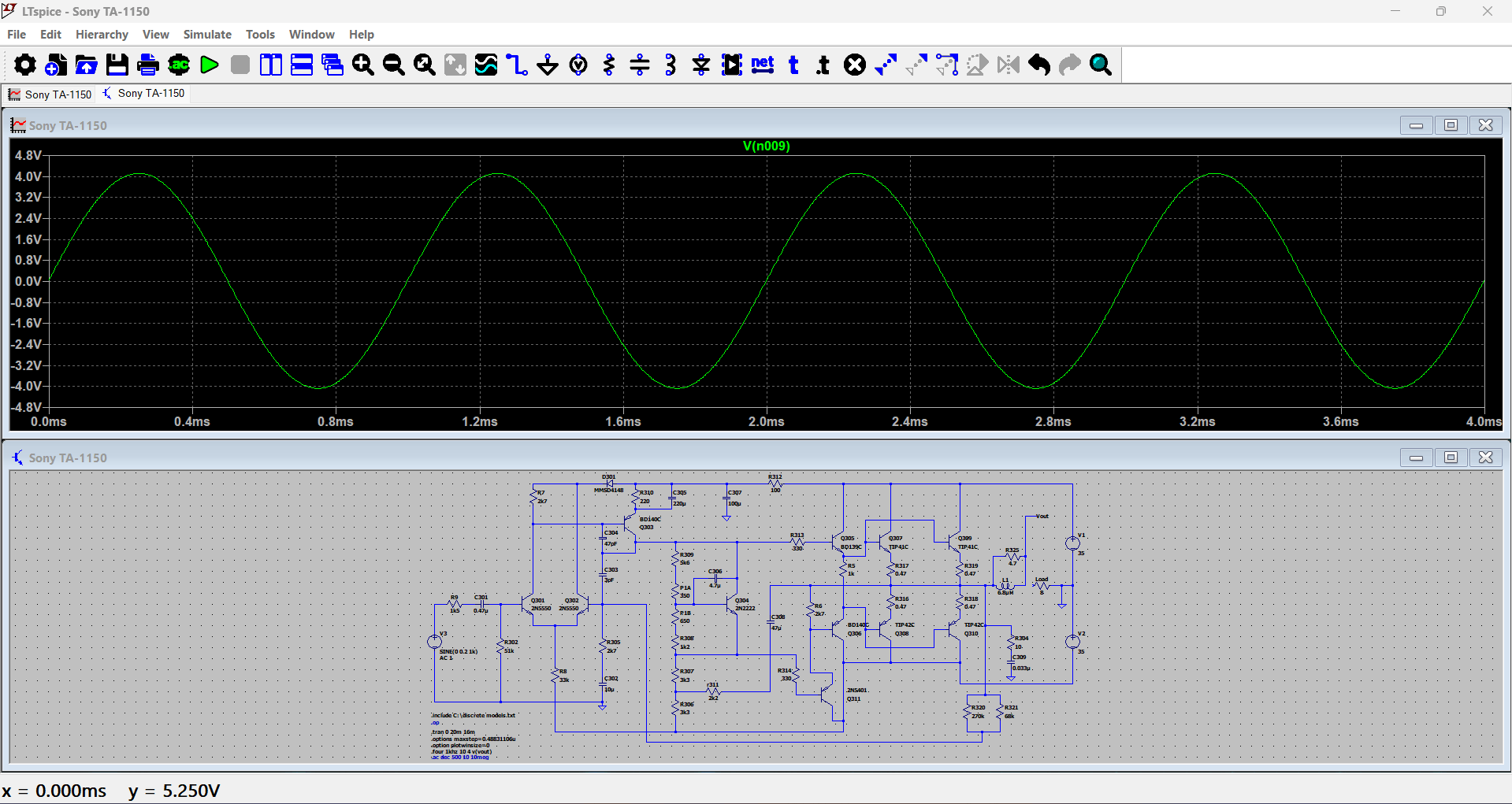This screenshot has width=1512, height=804.
Task: Activate the Delete tool
Action: click(855, 65)
